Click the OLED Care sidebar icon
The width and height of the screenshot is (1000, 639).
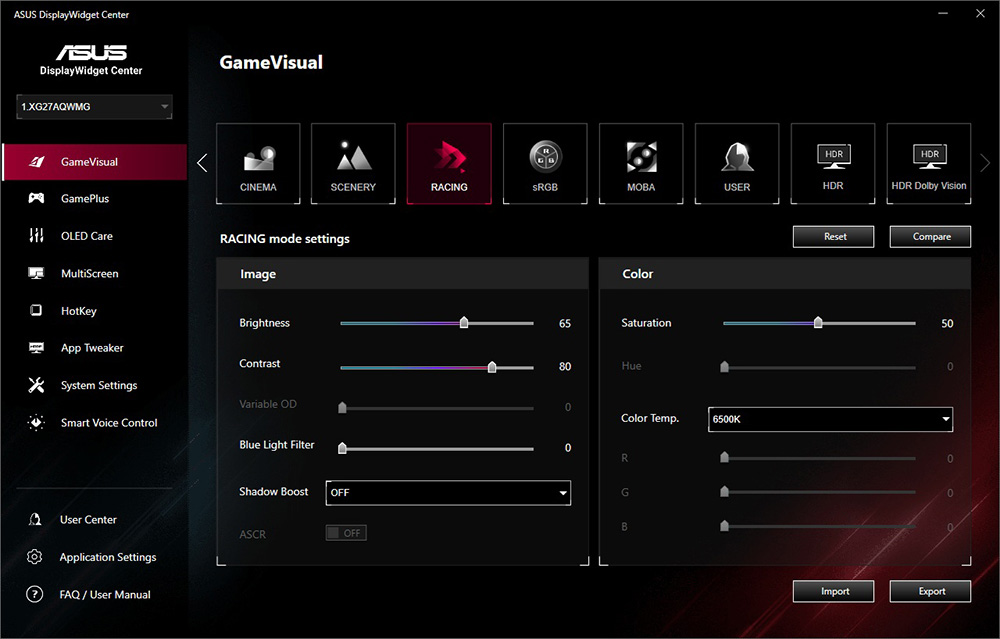pos(37,236)
